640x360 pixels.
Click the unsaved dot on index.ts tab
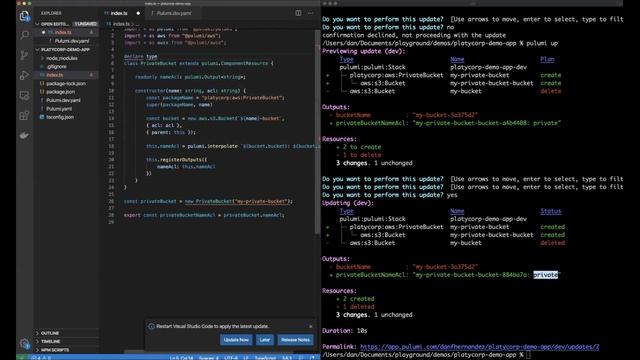click(138, 13)
